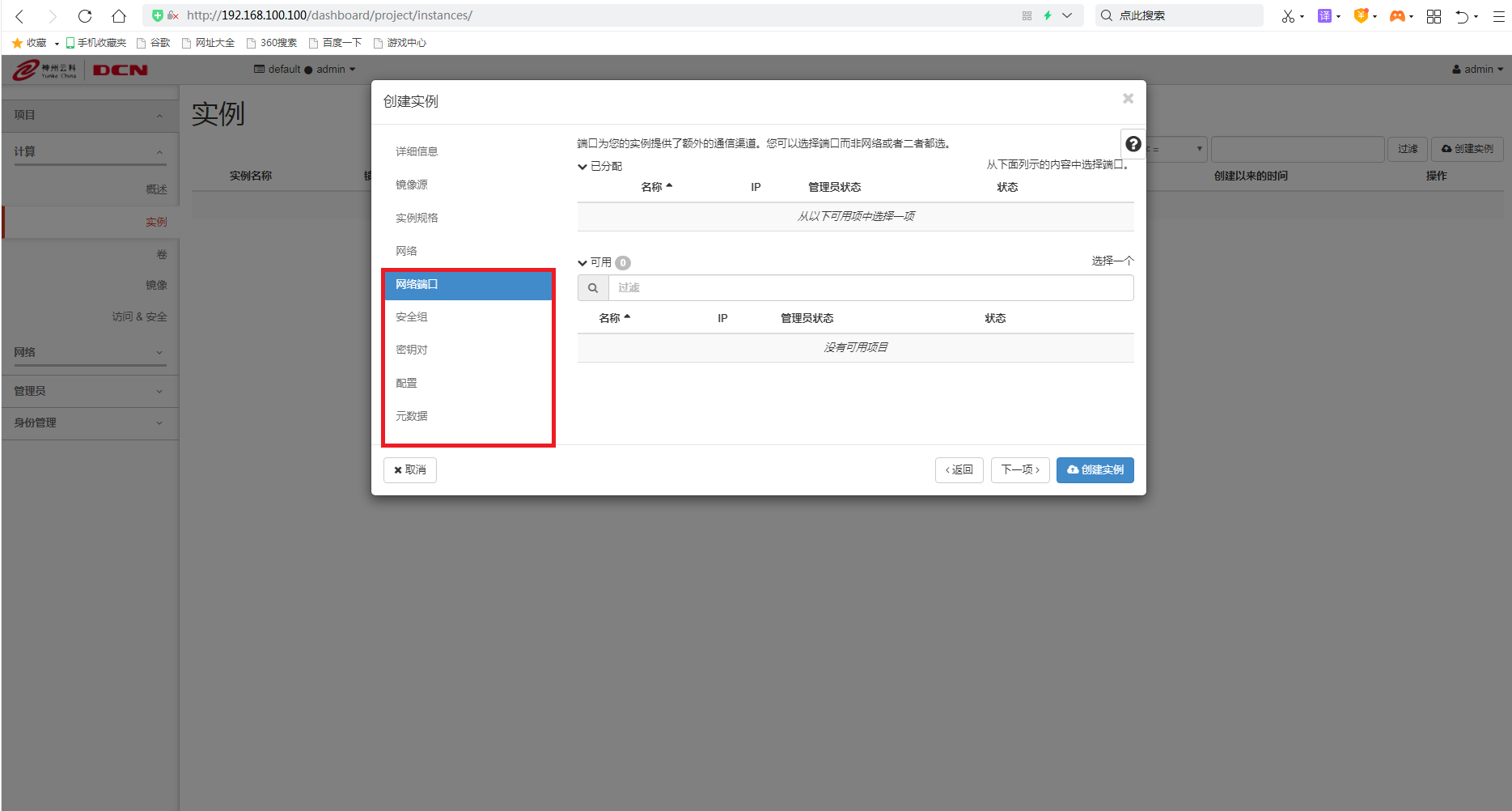
Task: Click the 过滤 filter input in dialog
Action: 870,287
